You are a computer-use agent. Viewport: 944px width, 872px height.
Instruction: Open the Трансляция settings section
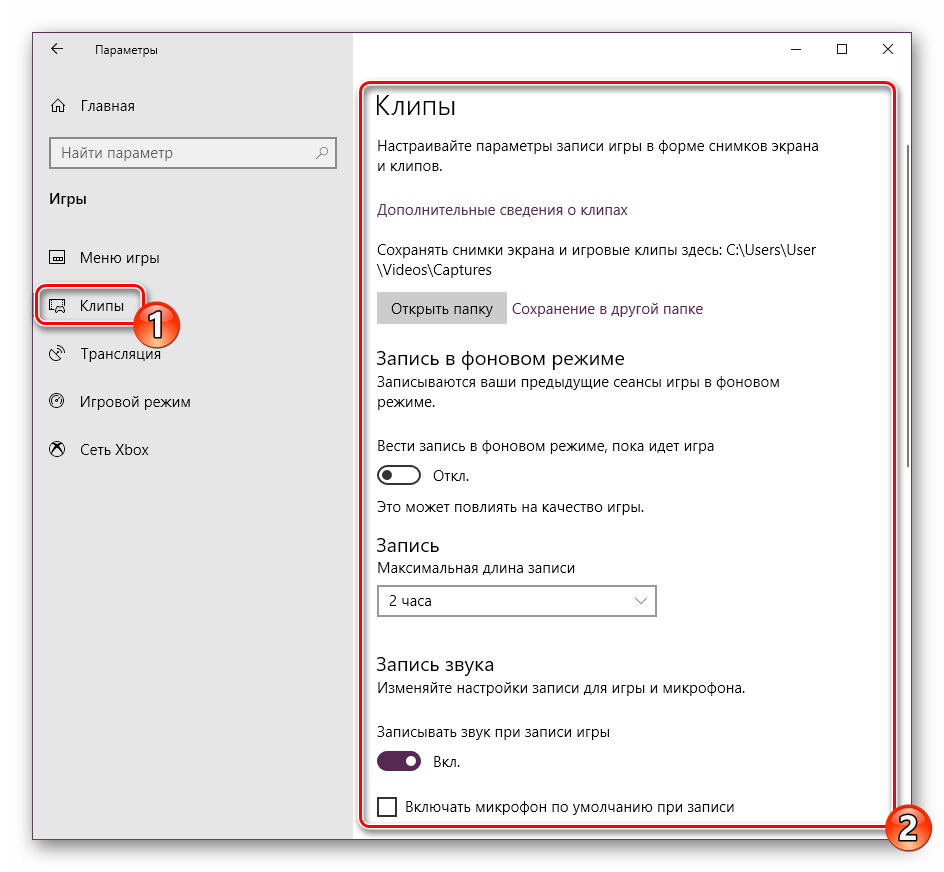click(x=120, y=354)
